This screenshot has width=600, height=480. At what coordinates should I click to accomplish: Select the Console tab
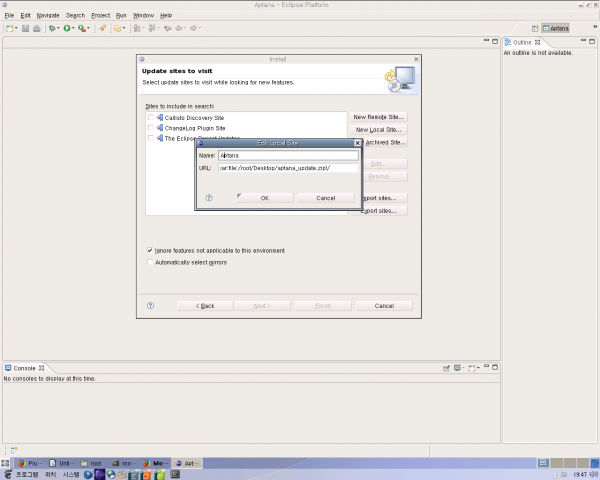tap(24, 368)
